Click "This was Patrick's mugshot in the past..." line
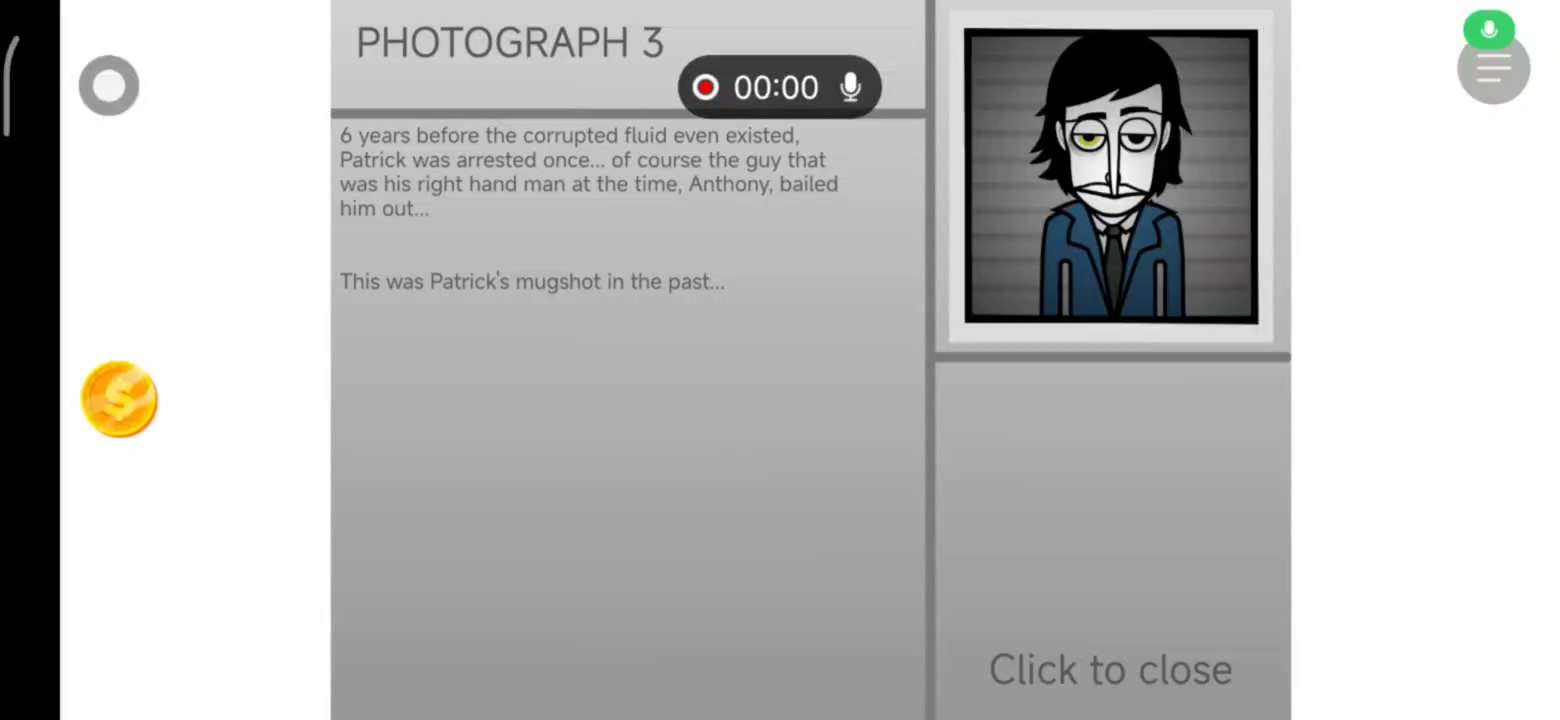 (x=532, y=282)
